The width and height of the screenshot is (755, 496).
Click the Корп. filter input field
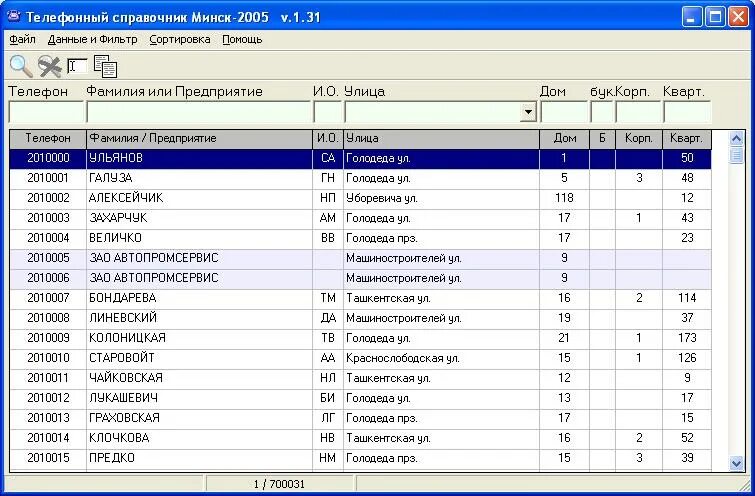[638, 112]
